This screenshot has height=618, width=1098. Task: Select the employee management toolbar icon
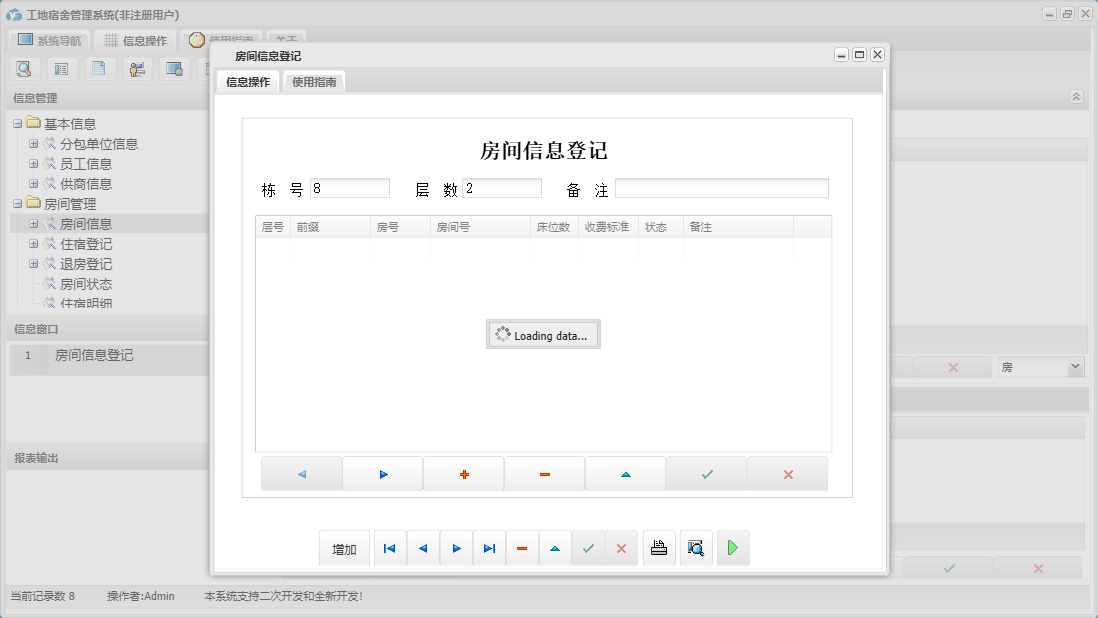click(x=137, y=68)
